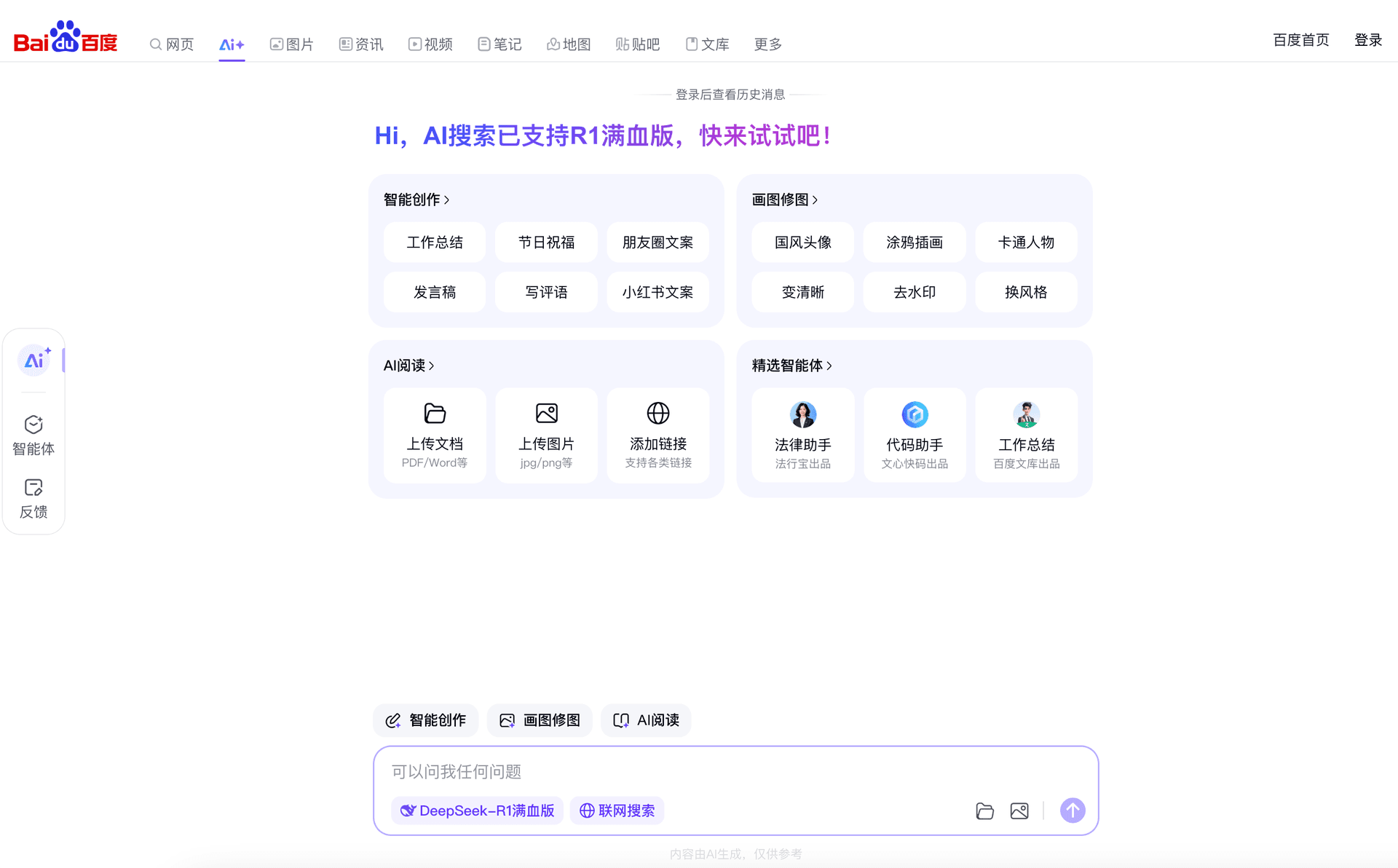Toggle DeepSeek-R1满血版 model selector

478,810
